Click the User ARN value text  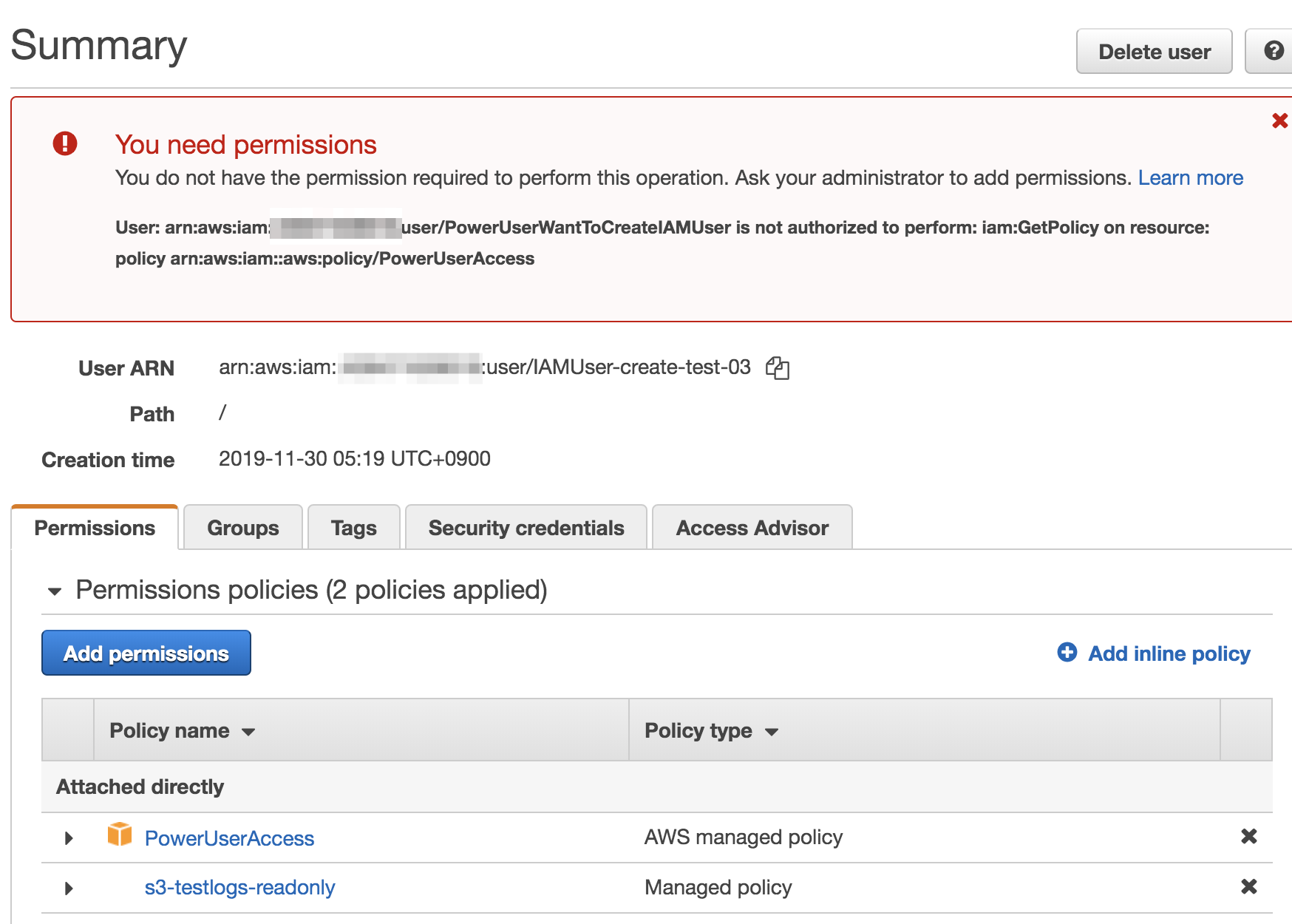coord(485,367)
